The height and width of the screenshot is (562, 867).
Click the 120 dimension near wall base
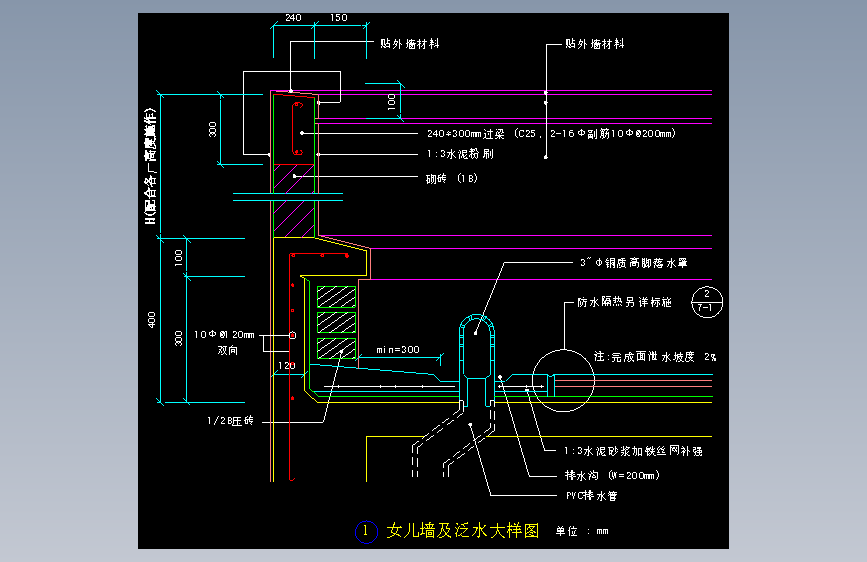(x=286, y=366)
